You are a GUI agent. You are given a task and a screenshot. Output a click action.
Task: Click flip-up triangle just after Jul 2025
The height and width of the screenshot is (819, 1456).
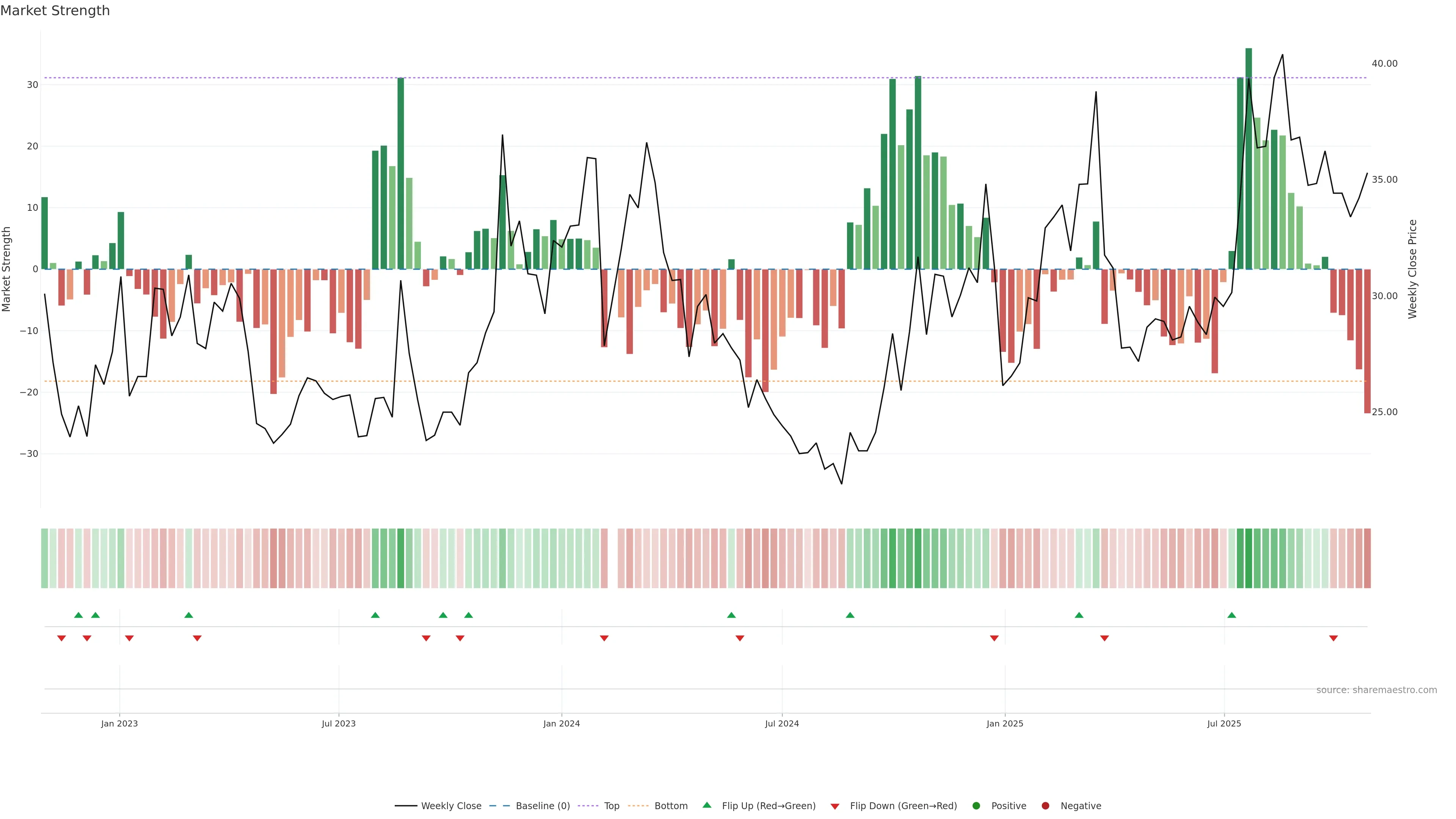[x=1232, y=615]
